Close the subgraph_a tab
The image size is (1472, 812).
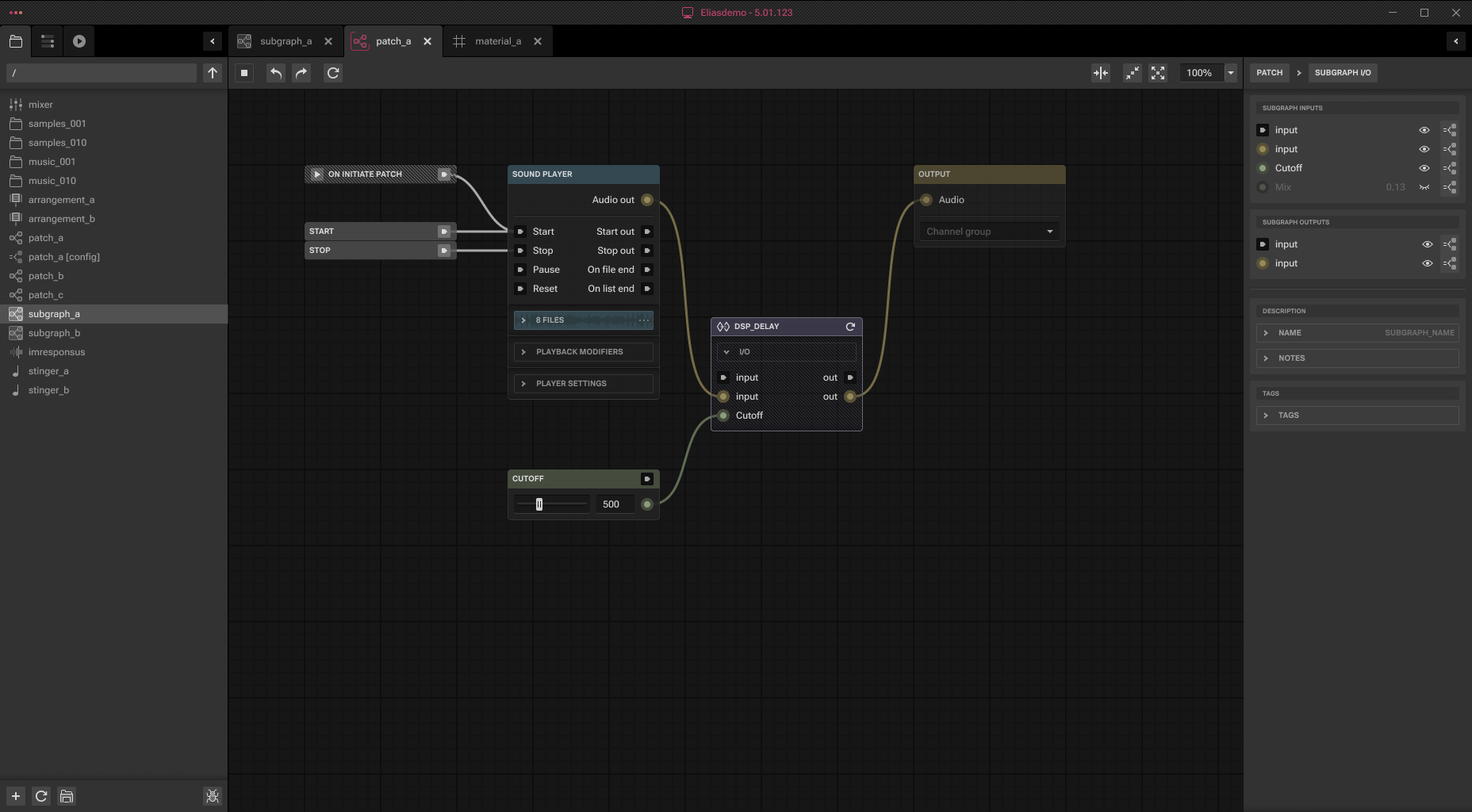[328, 41]
